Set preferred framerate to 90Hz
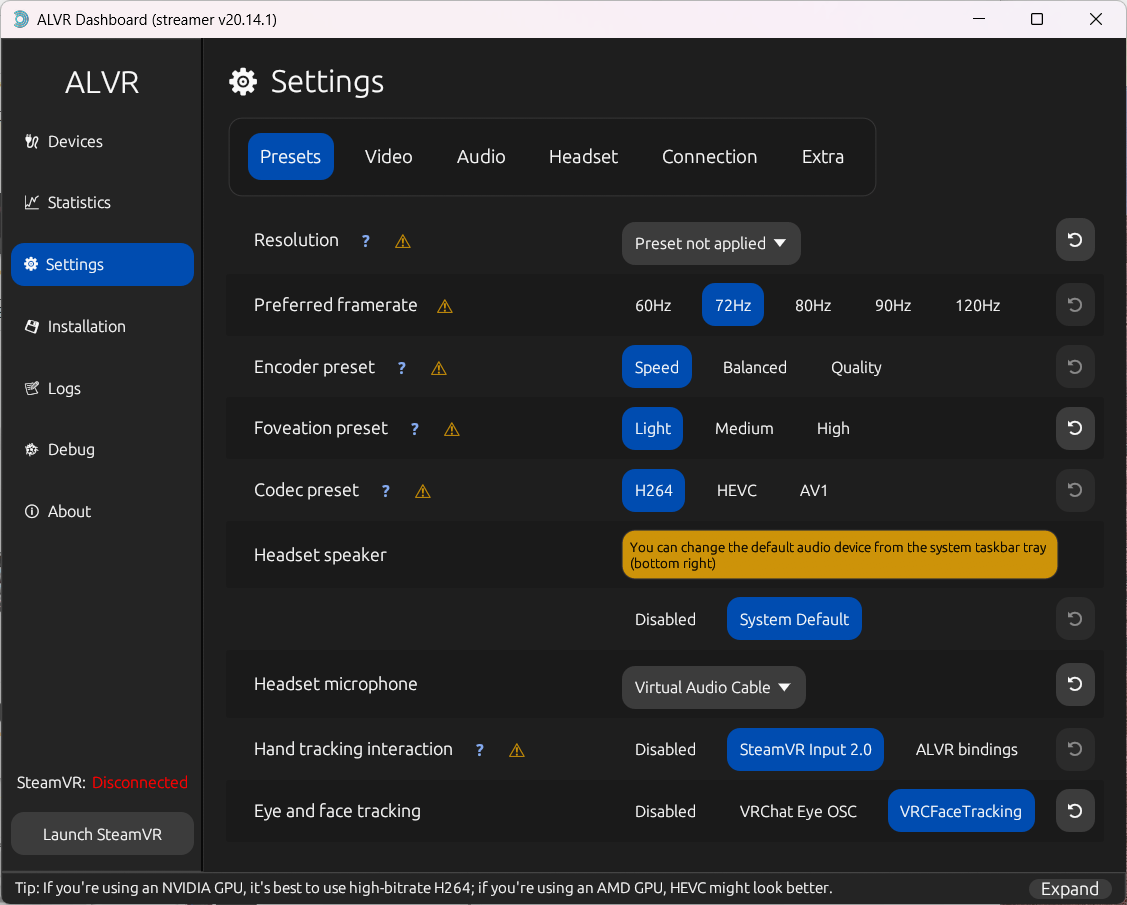The image size is (1127, 905). tap(892, 305)
